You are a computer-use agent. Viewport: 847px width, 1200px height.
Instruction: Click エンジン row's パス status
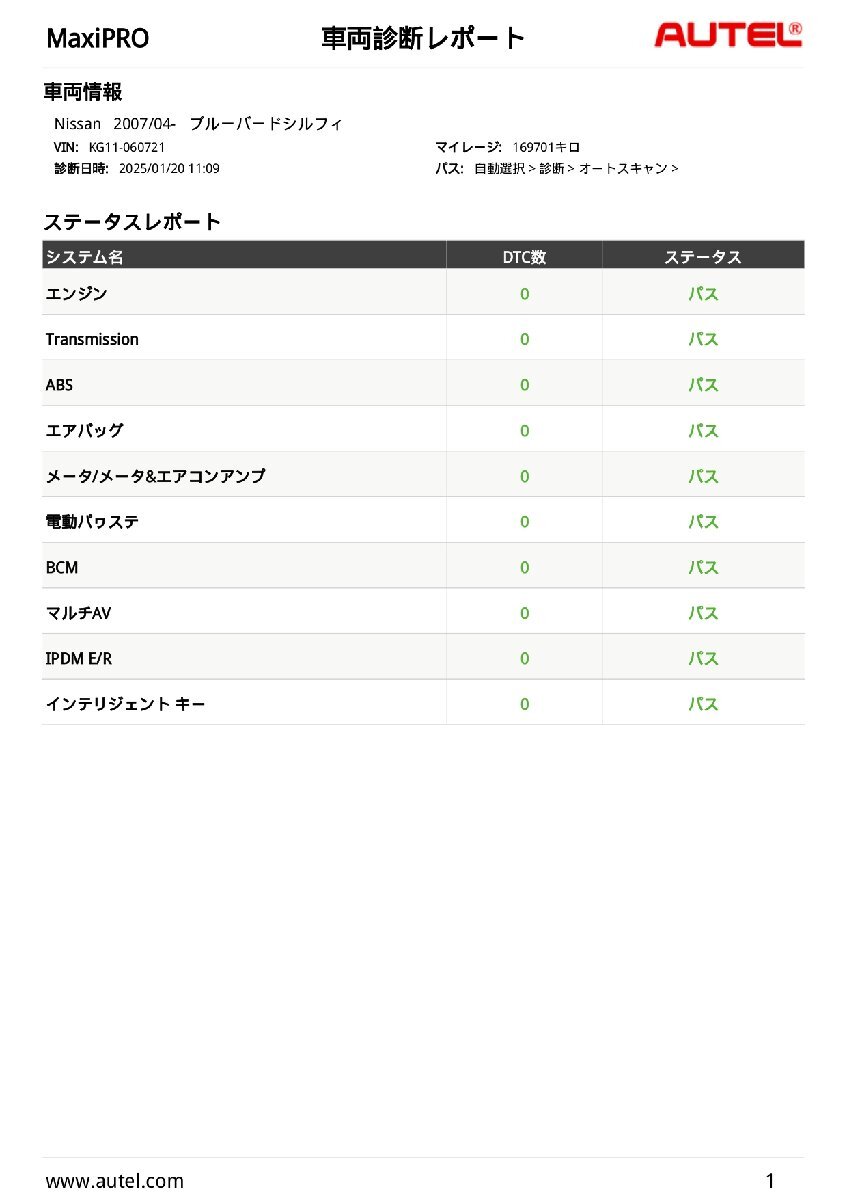(703, 294)
